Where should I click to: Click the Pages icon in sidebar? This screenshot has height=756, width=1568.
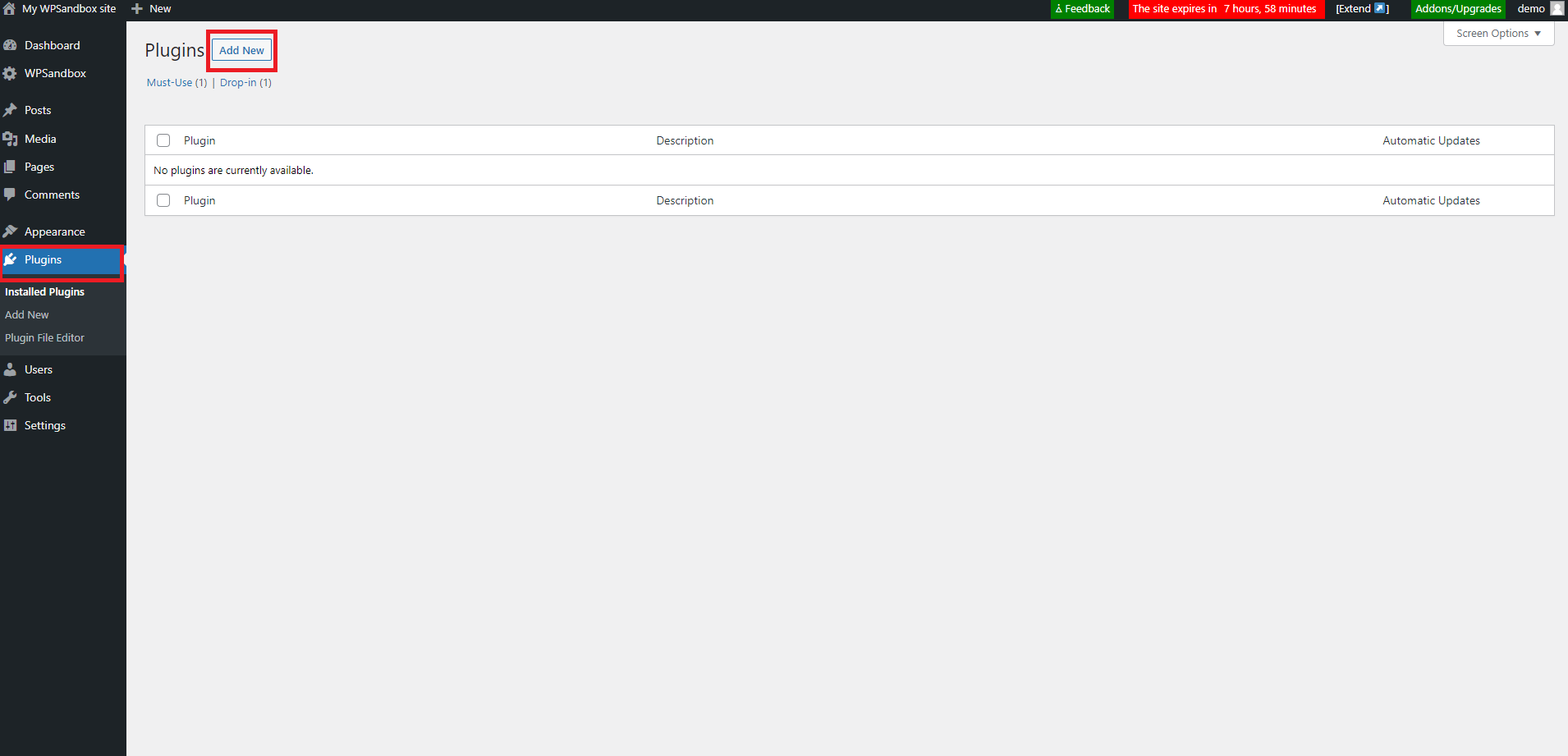pos(10,167)
